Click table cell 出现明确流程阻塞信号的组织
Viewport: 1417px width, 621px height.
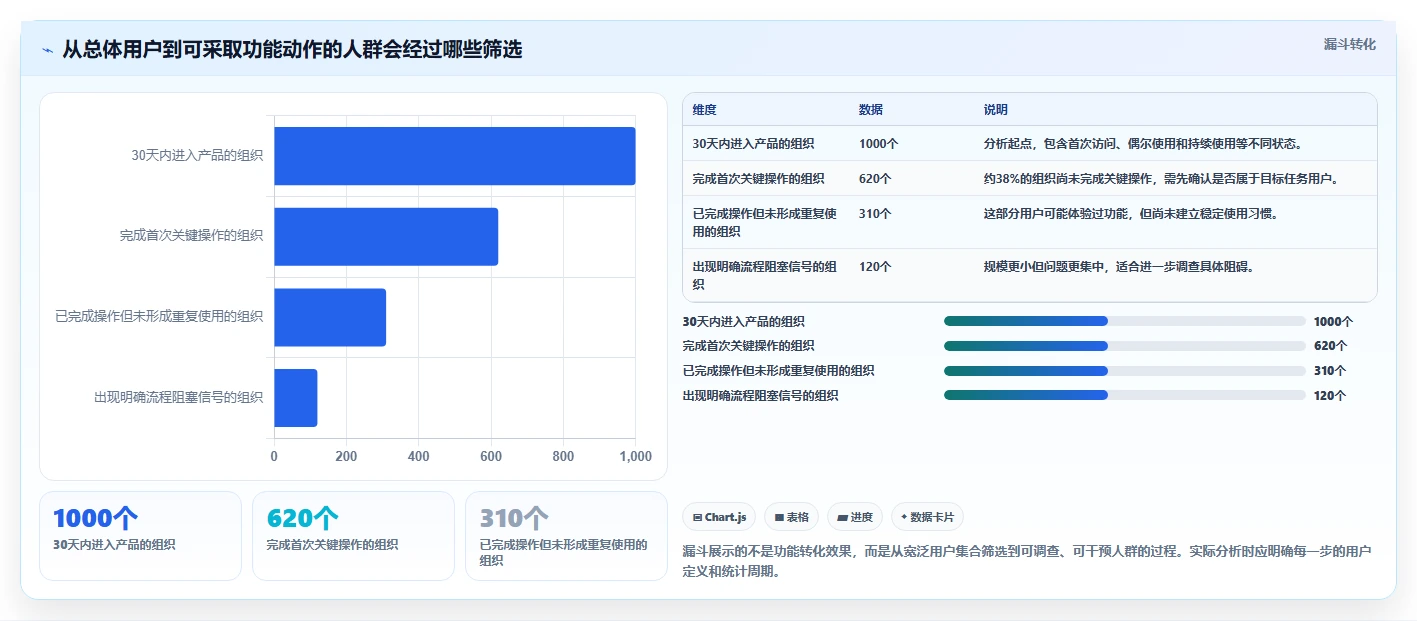[x=765, y=275]
